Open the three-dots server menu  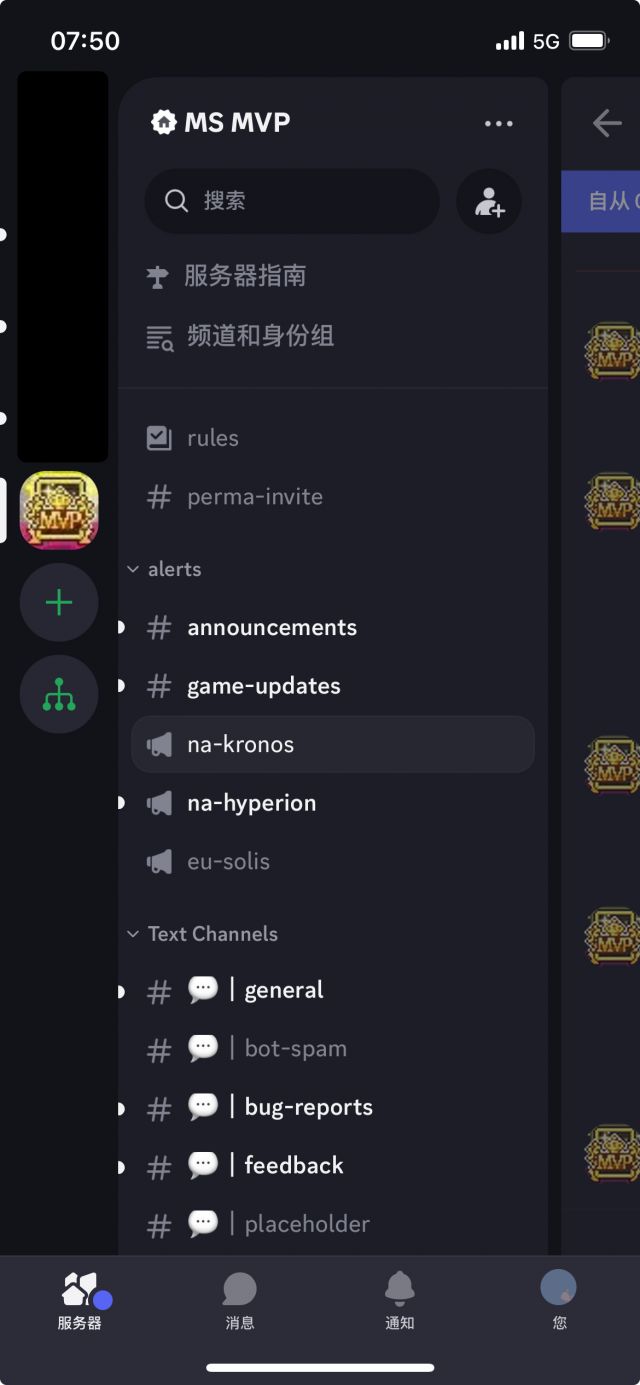(498, 124)
